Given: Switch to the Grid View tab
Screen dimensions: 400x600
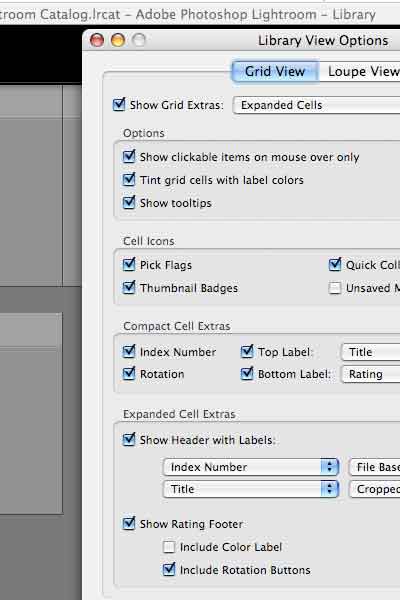Looking at the screenshot, I should tap(275, 71).
